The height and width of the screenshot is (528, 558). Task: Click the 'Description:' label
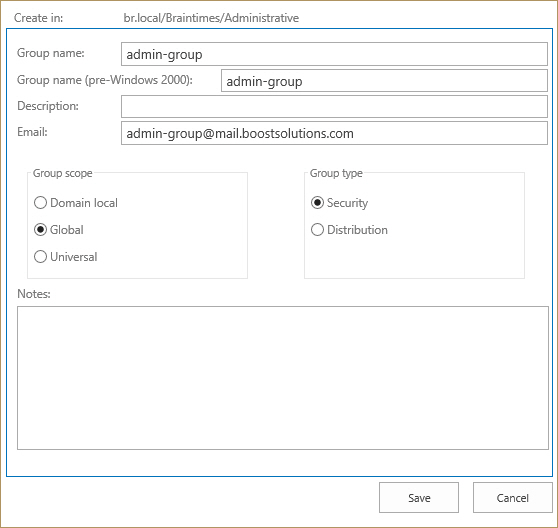tap(48, 106)
